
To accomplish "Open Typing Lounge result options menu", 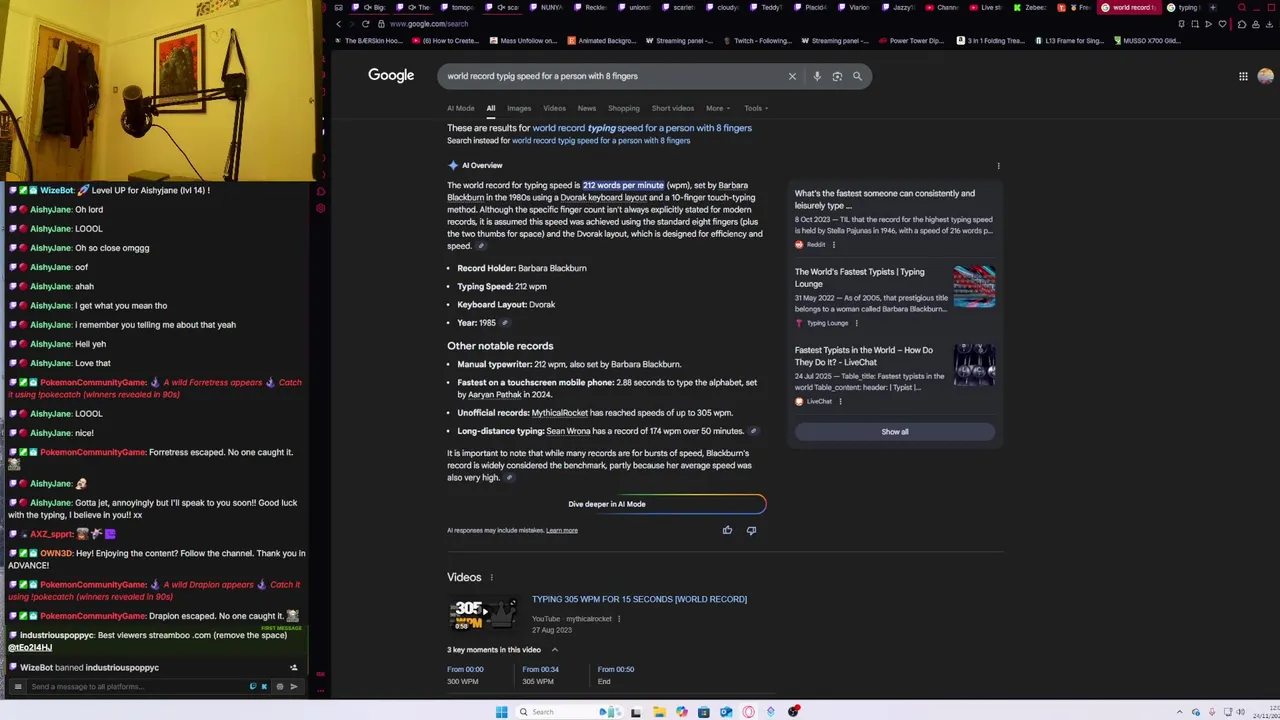I will pos(856,323).
